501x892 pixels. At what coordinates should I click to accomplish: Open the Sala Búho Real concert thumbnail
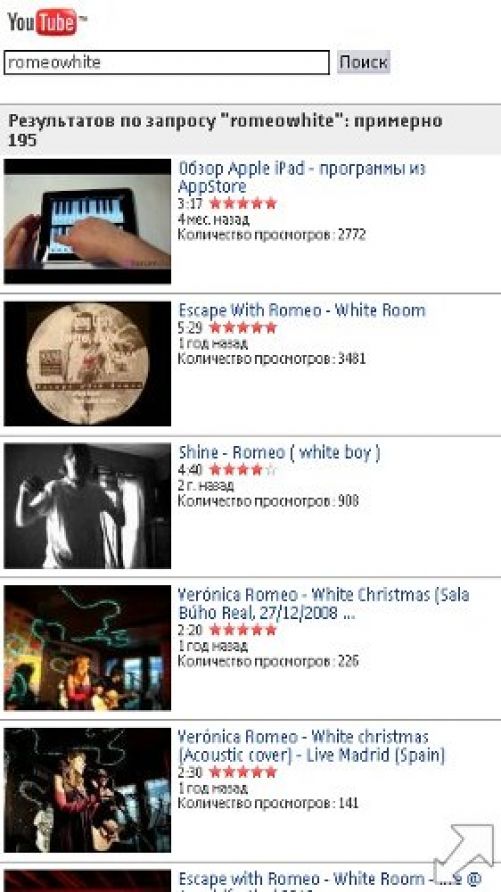[88, 647]
